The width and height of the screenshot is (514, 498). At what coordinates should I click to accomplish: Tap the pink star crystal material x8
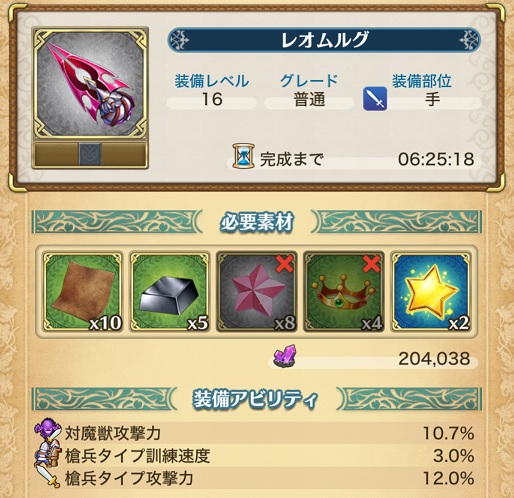pyautogui.click(x=257, y=292)
